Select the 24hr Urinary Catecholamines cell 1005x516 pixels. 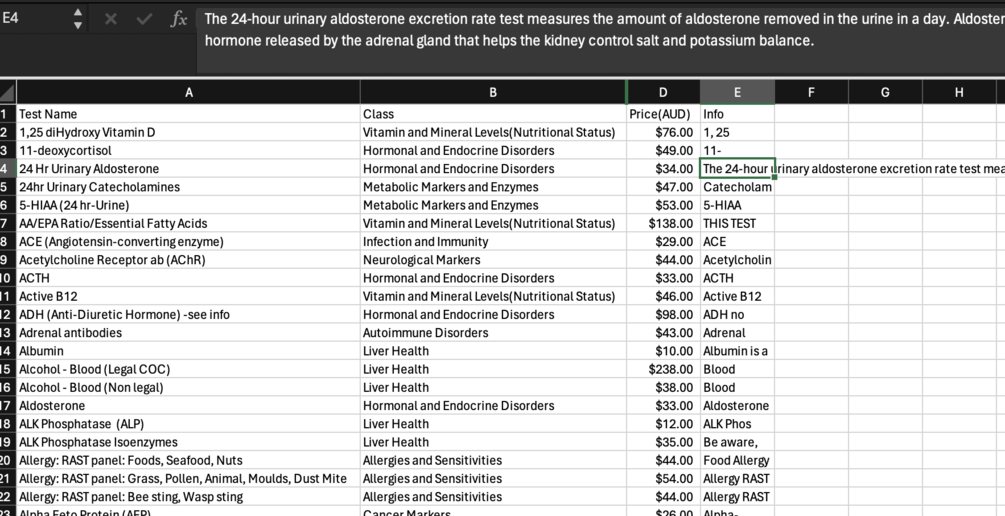189,187
